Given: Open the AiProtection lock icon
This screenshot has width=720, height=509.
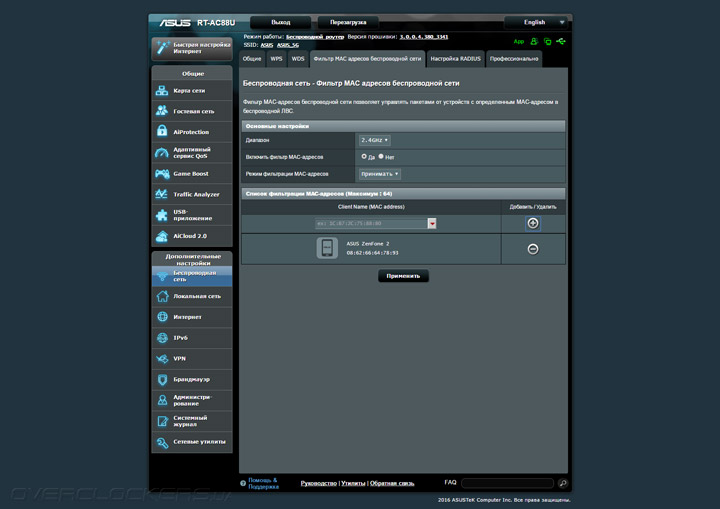Looking at the screenshot, I should click(x=162, y=131).
